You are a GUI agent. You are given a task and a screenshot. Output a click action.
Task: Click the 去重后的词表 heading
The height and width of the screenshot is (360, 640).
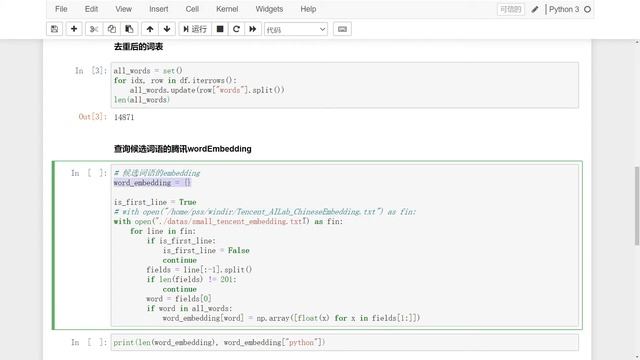click(138, 47)
